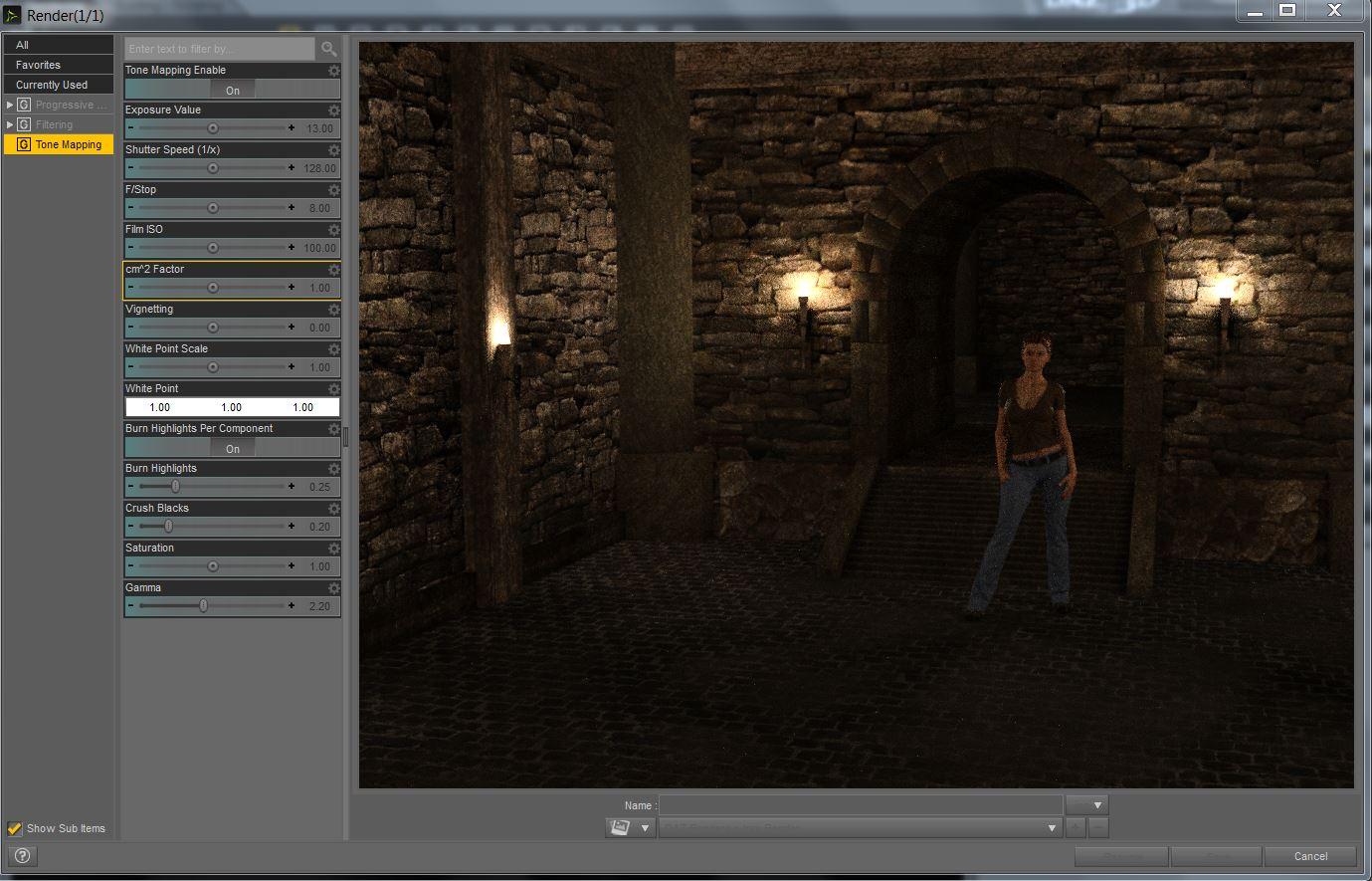Click the Film ISO value 100.00
This screenshot has height=881, width=1372.
tap(319, 248)
